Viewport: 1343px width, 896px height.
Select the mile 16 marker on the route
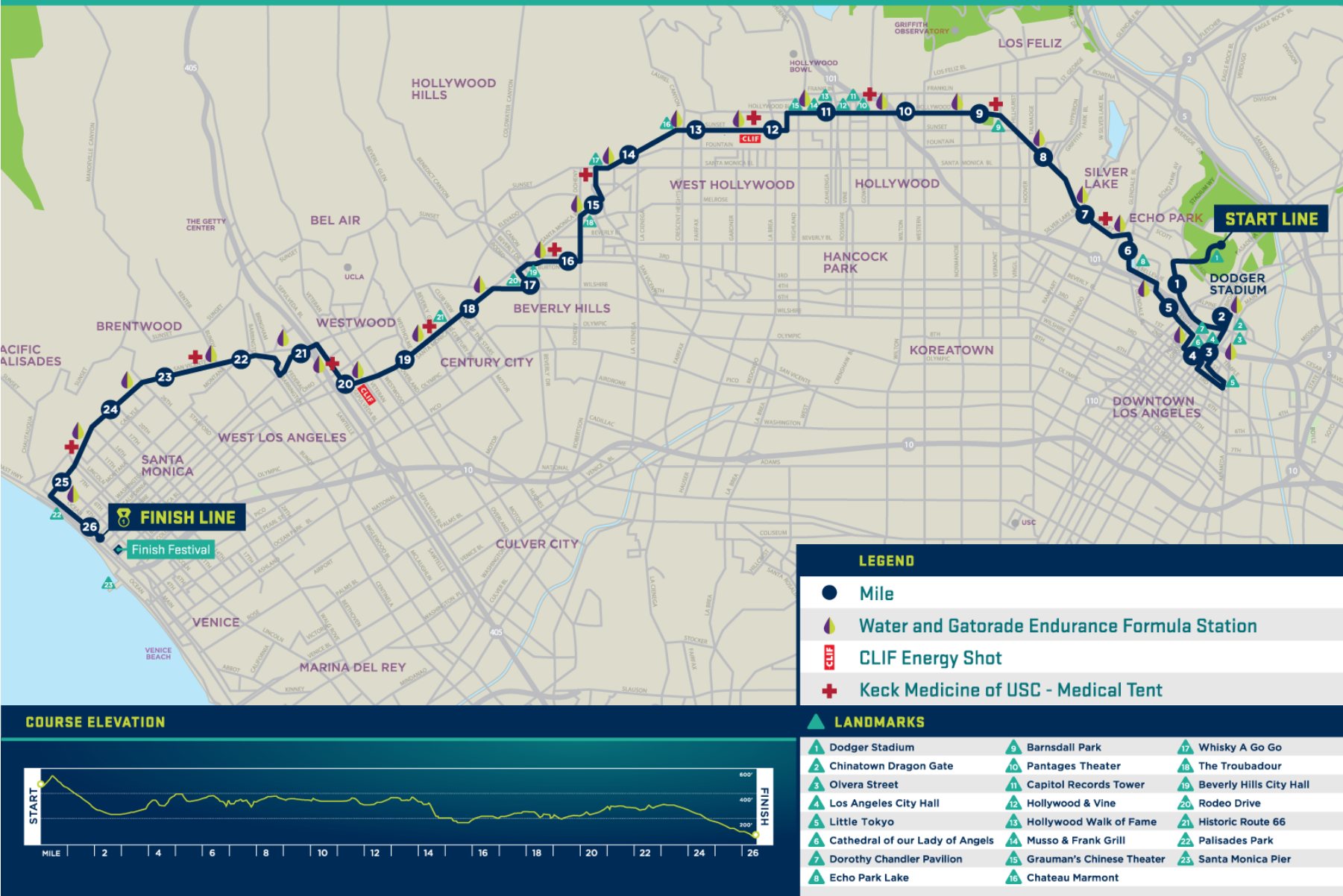point(567,261)
